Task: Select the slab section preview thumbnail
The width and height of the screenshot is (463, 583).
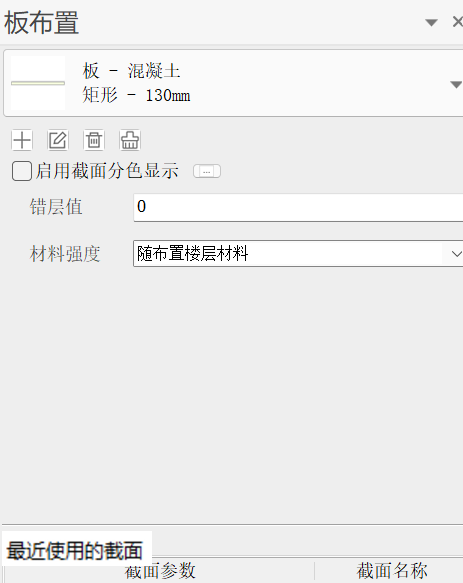Action: coord(38,83)
